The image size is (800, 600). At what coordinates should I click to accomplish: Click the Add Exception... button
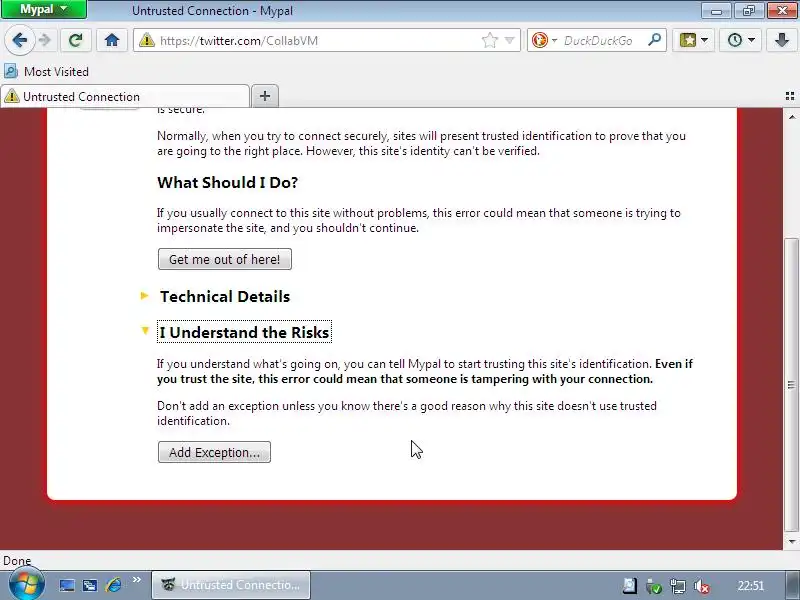[214, 452]
